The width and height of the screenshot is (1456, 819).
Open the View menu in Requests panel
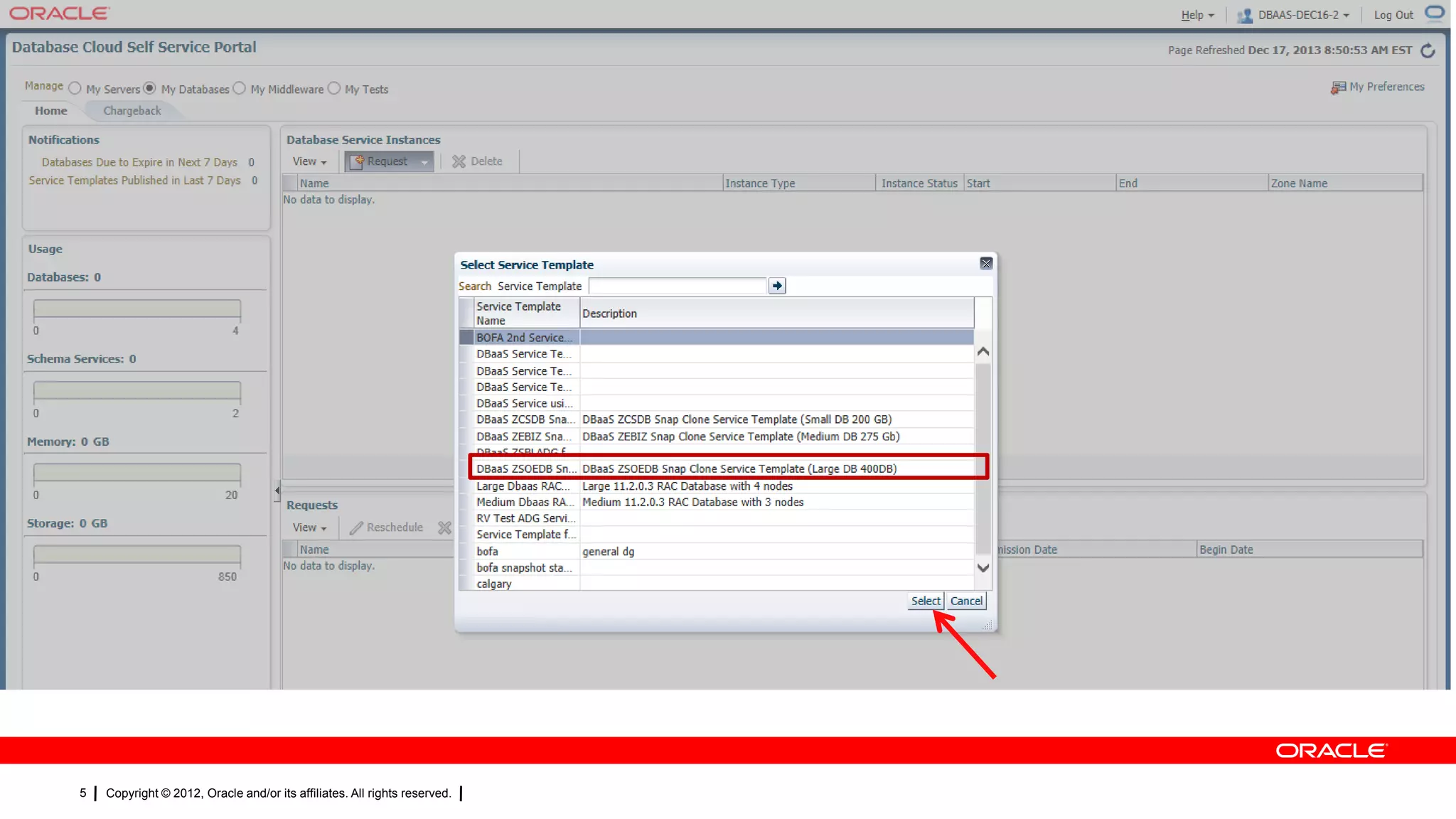pos(309,528)
